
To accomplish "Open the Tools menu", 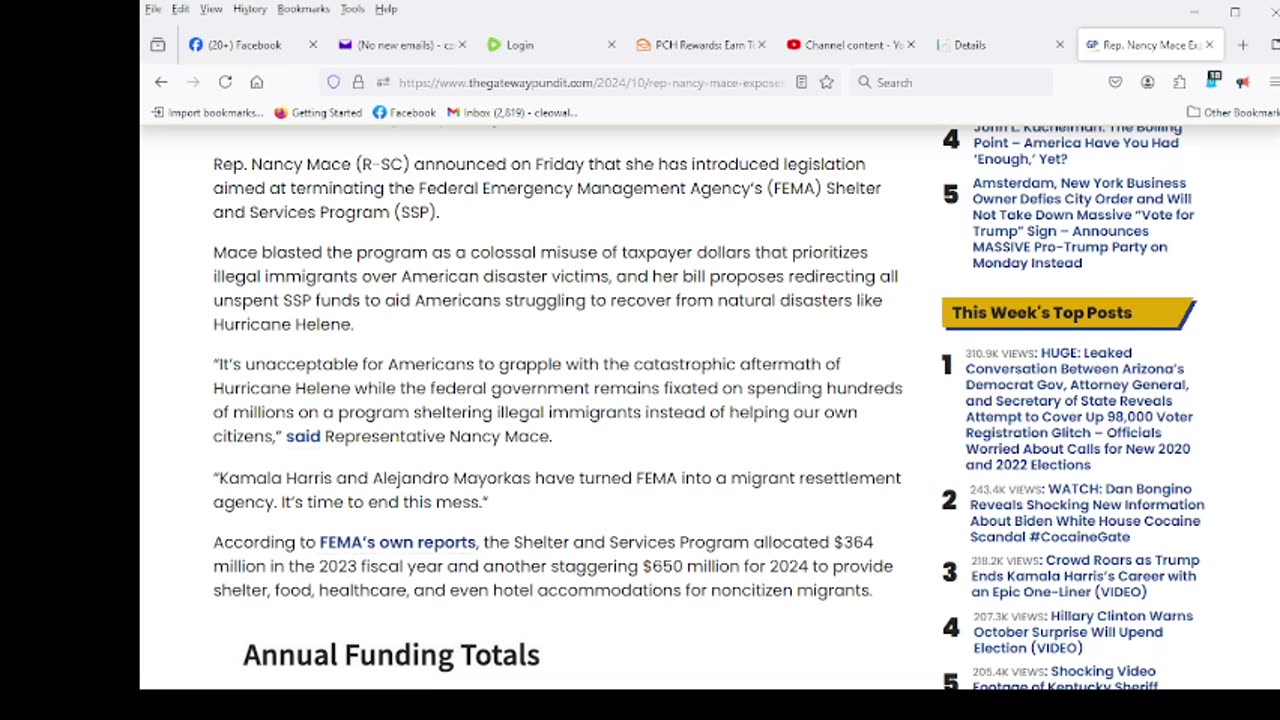I will (352, 9).
